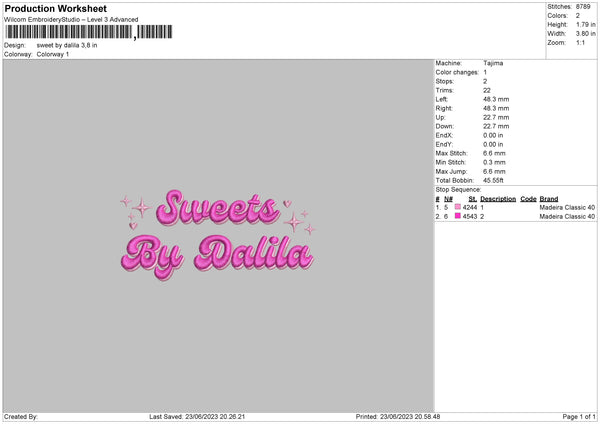Click the barcode below the worksheet title

point(89,32)
